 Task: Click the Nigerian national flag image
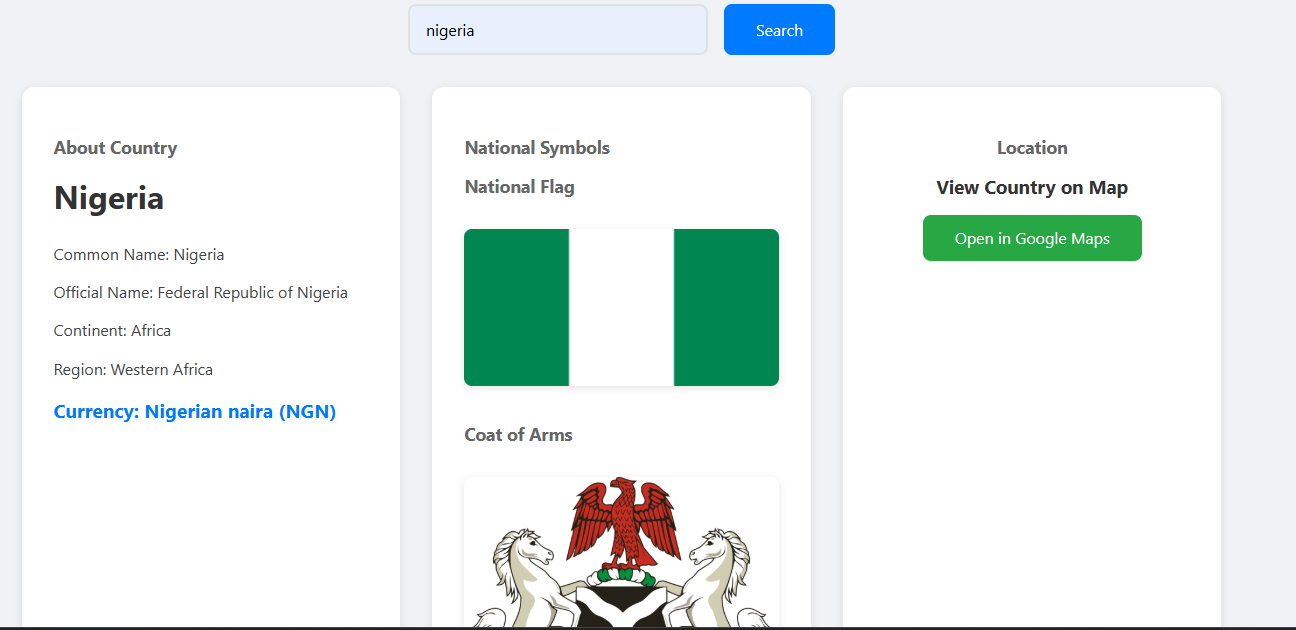pyautogui.click(x=621, y=307)
